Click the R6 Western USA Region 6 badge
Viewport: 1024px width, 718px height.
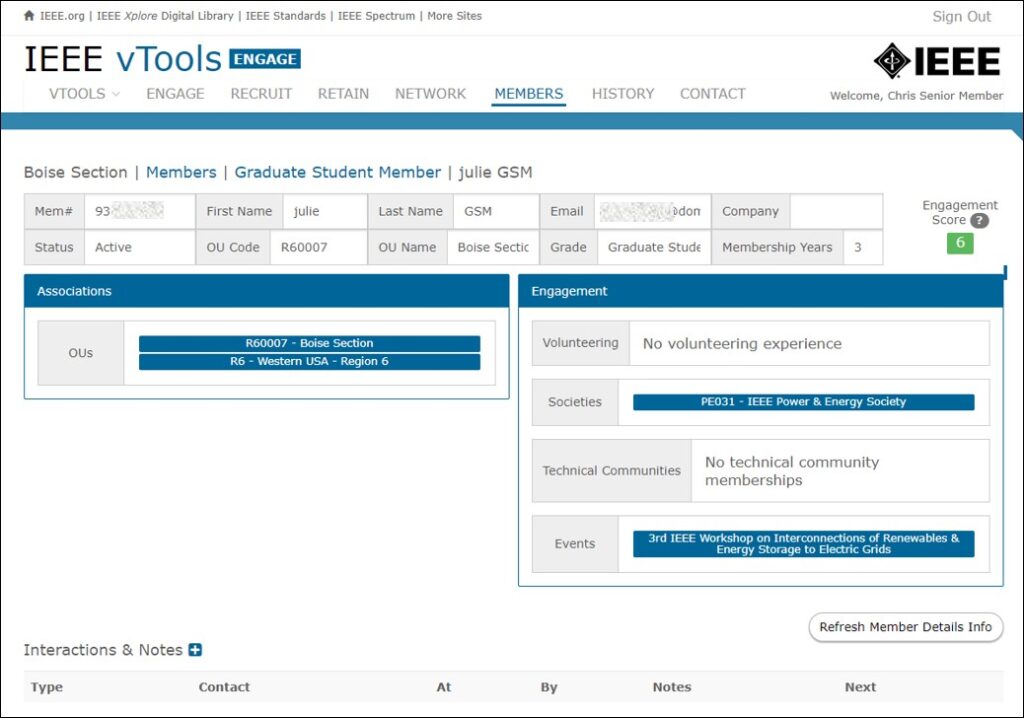pos(310,362)
